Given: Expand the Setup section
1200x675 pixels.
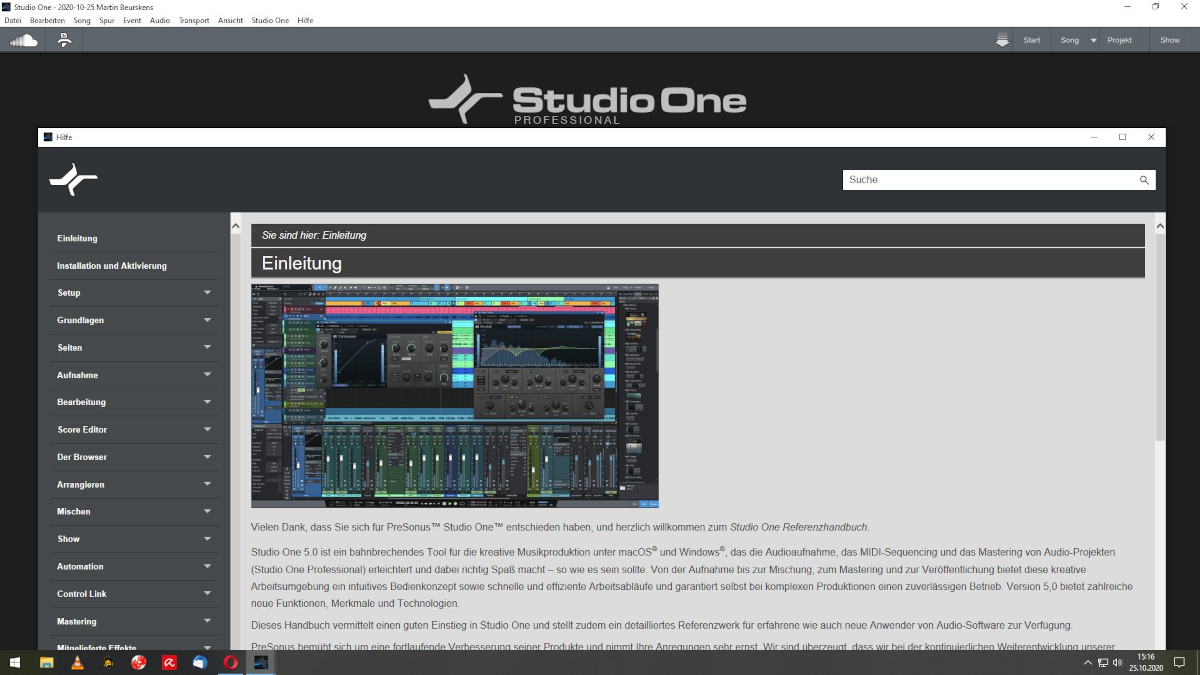Looking at the screenshot, I should pyautogui.click(x=207, y=293).
